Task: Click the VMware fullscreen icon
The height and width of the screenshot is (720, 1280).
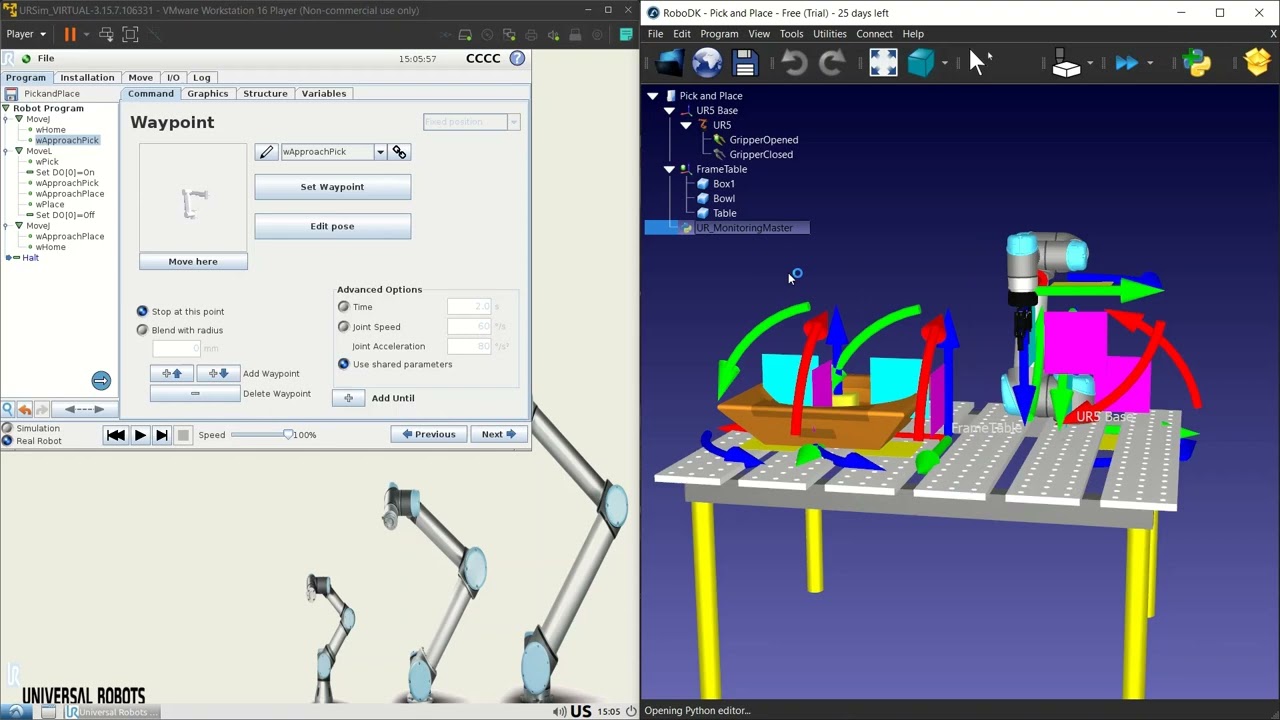Action: coord(130,34)
